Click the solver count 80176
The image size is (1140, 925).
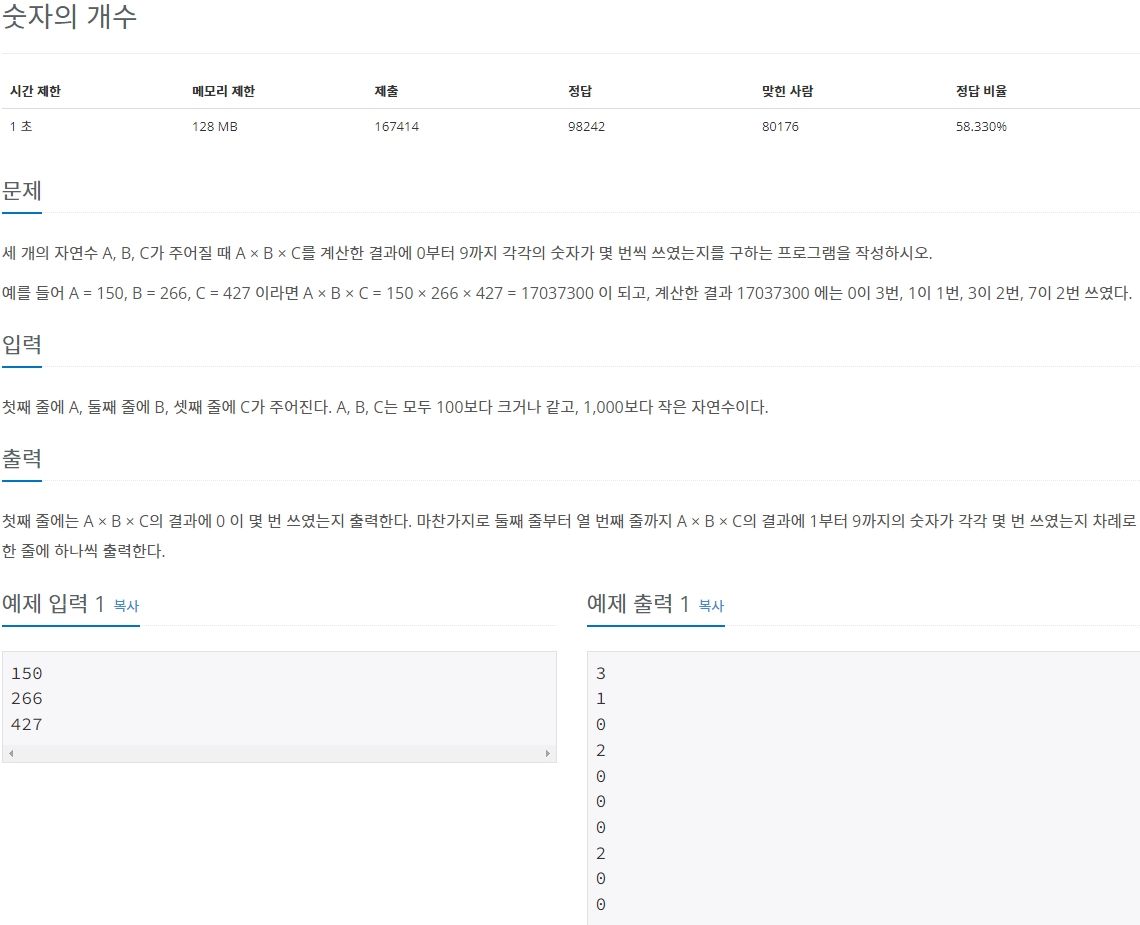point(780,127)
